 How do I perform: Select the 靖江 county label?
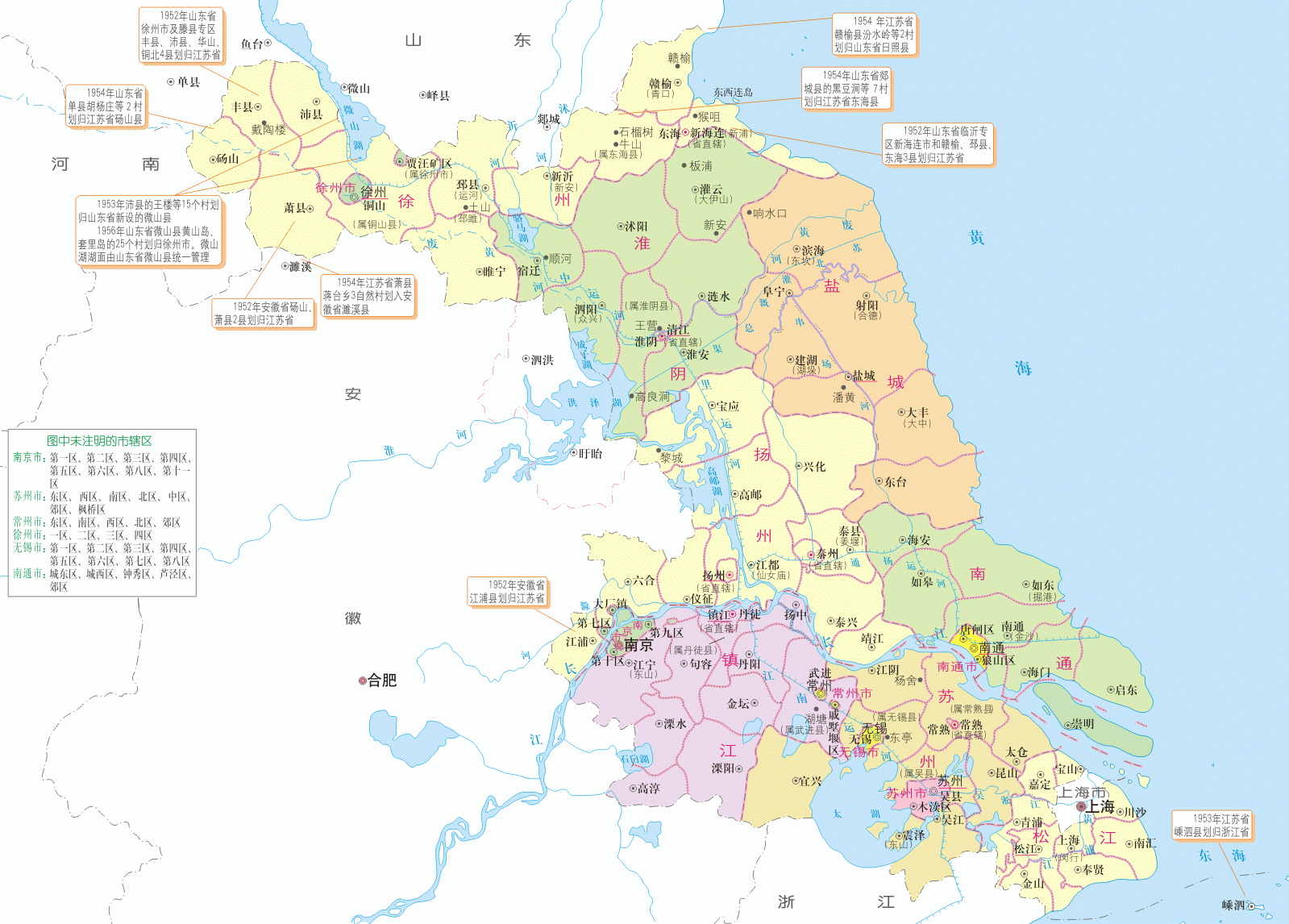point(872,638)
